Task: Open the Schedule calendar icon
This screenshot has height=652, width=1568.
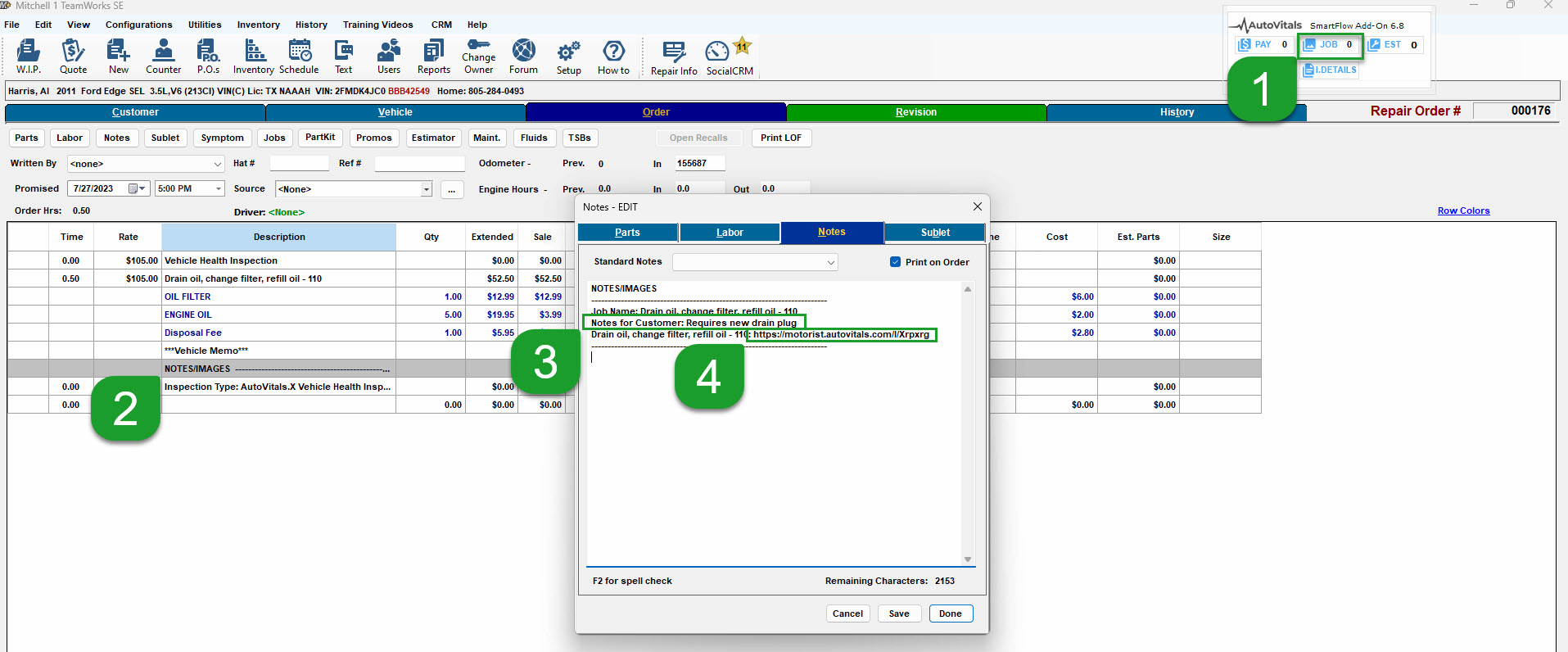Action: pyautogui.click(x=299, y=57)
